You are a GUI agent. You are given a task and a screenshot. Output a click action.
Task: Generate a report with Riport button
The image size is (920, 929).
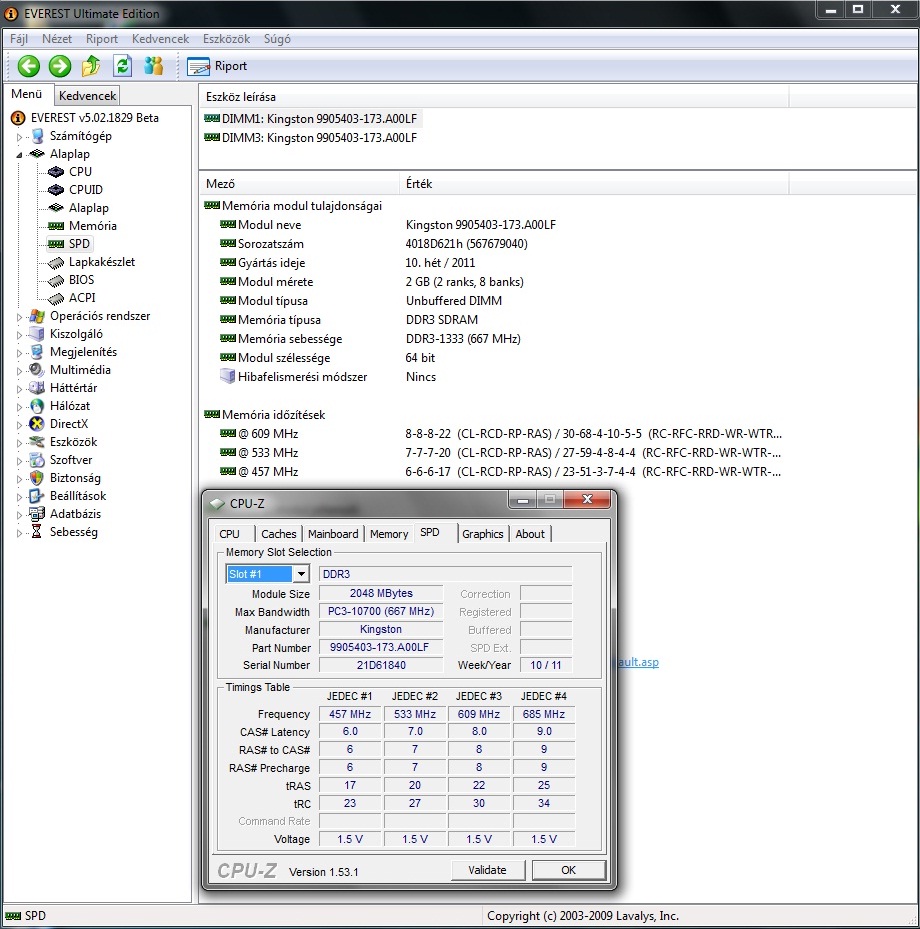[x=217, y=66]
